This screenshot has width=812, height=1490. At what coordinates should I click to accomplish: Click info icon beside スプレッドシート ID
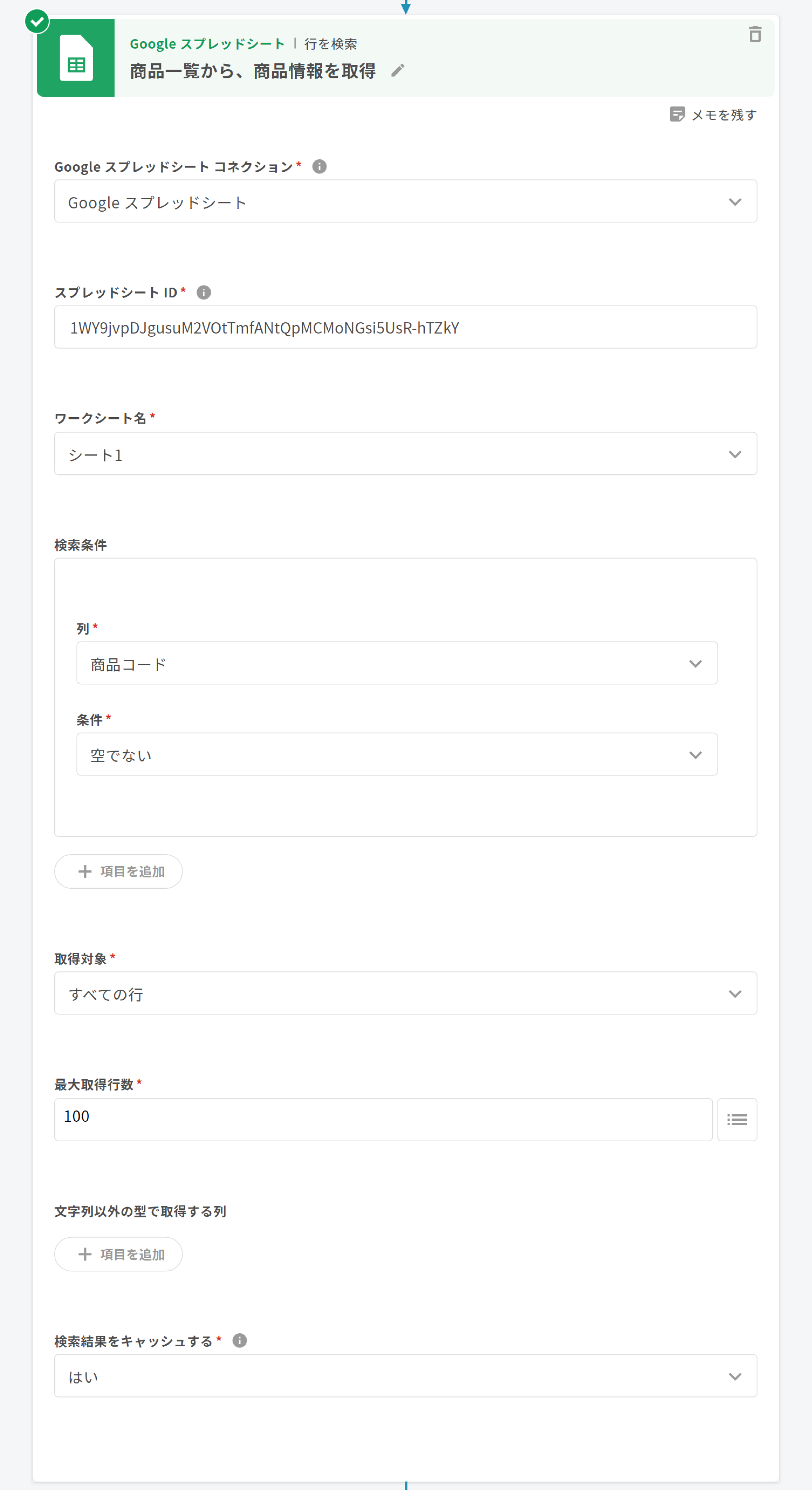tap(204, 293)
